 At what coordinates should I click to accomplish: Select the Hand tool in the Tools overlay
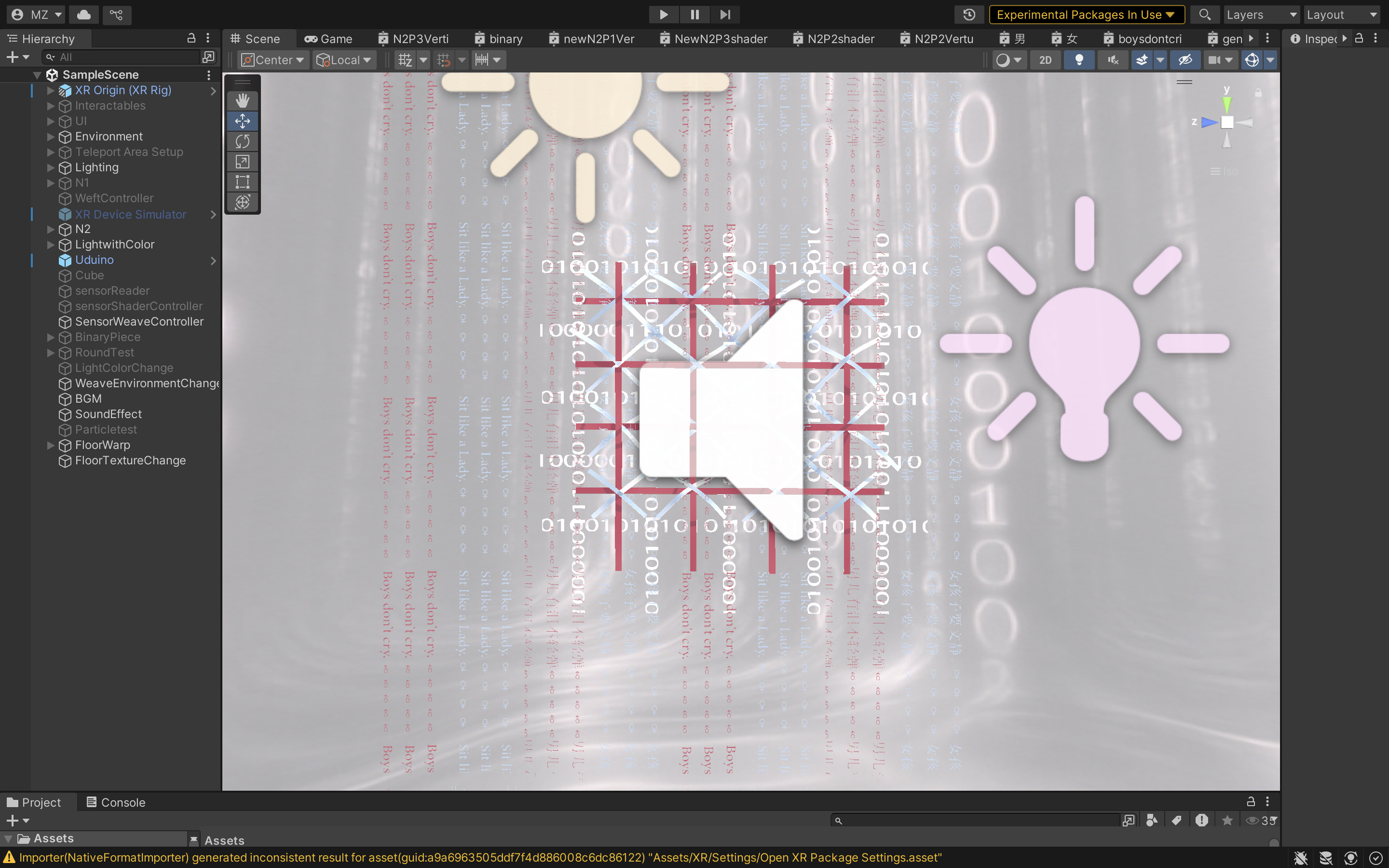click(243, 101)
